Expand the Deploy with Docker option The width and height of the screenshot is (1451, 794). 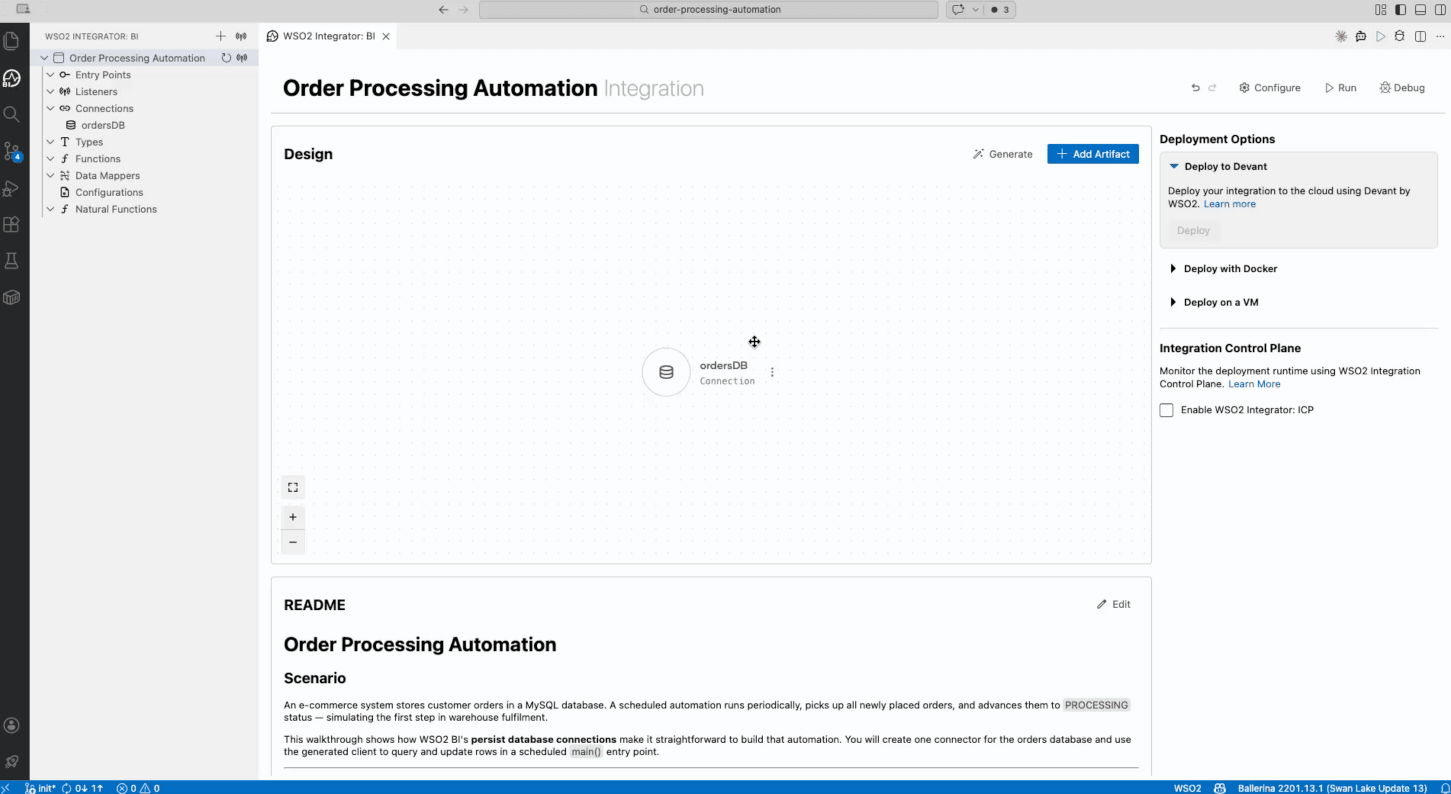point(1173,269)
